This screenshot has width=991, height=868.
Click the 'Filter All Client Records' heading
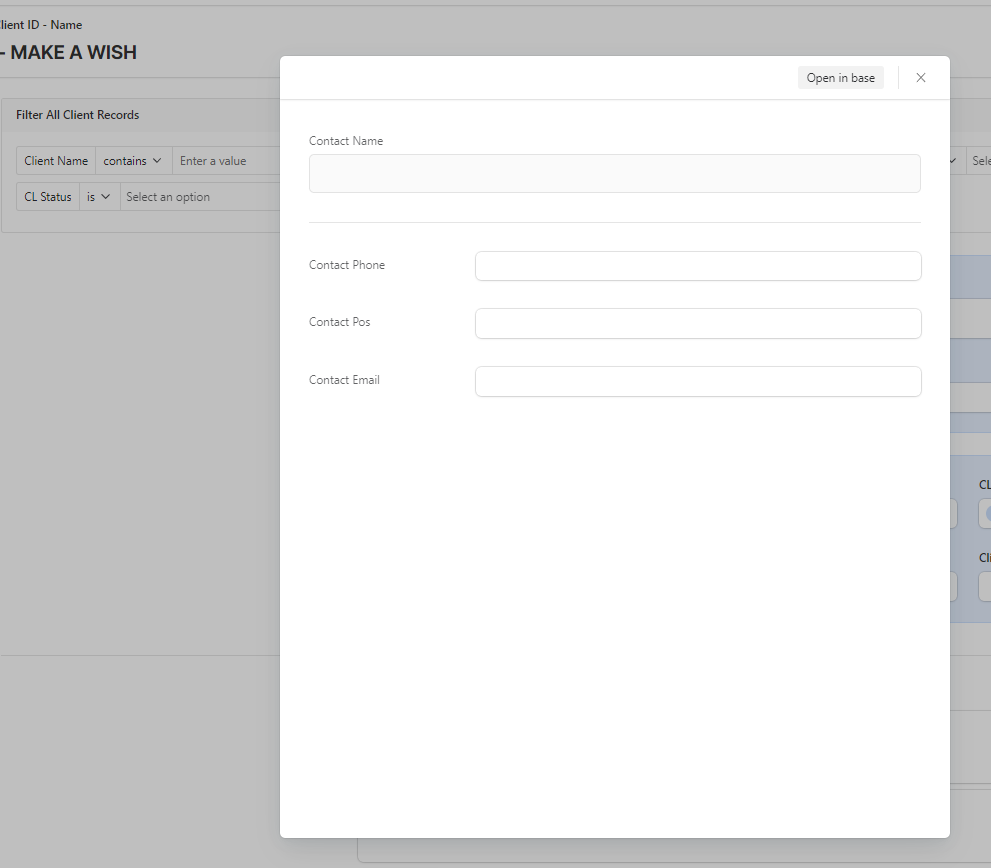[x=77, y=114]
